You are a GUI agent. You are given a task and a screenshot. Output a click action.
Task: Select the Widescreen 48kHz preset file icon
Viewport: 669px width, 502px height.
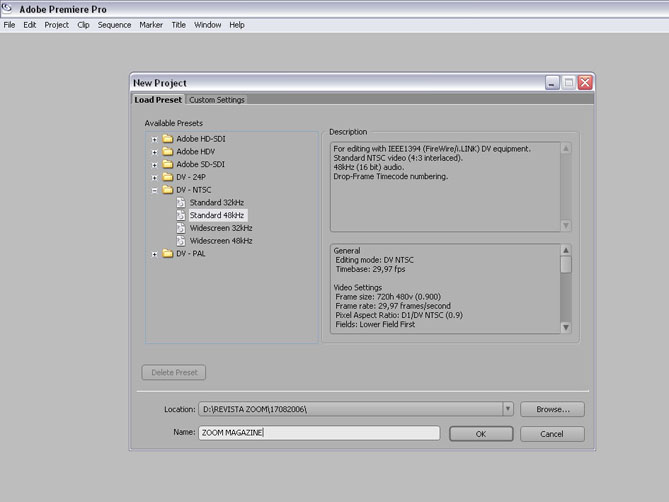point(182,241)
